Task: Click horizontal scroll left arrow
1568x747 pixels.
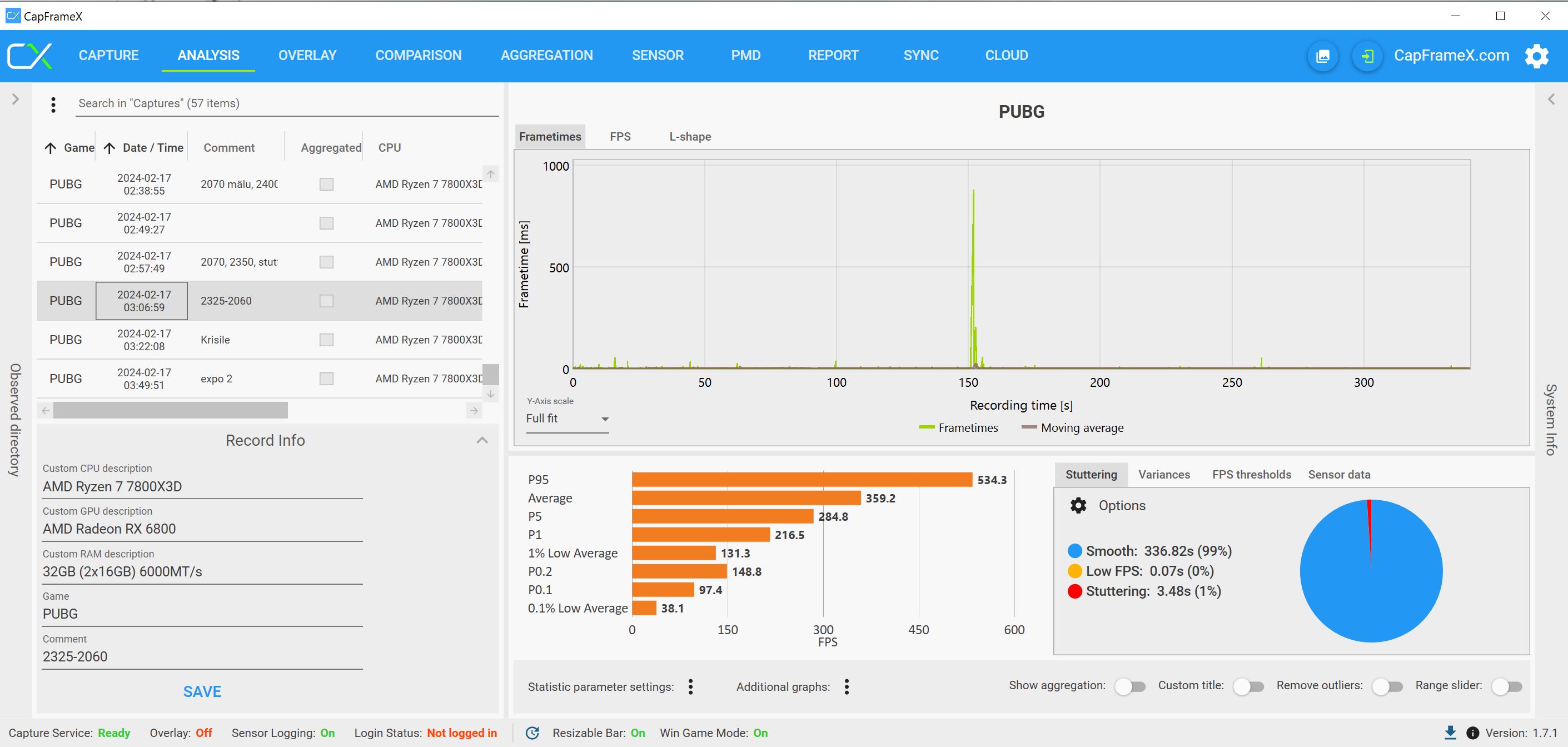Action: (x=46, y=410)
